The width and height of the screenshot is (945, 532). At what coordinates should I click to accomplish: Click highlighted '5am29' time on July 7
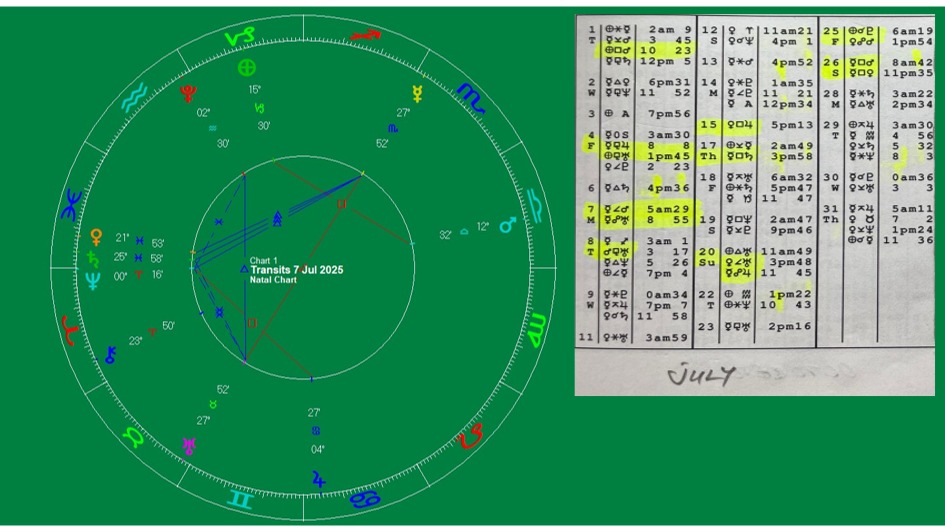(668, 209)
